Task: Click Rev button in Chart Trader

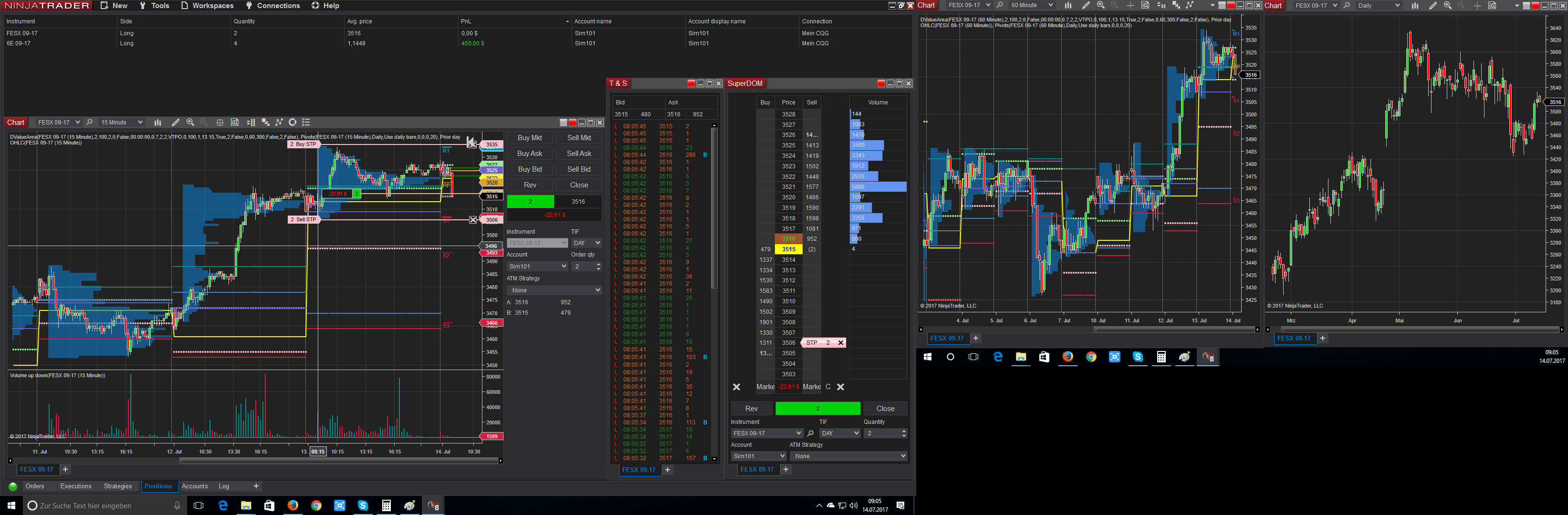Action: tap(530, 185)
